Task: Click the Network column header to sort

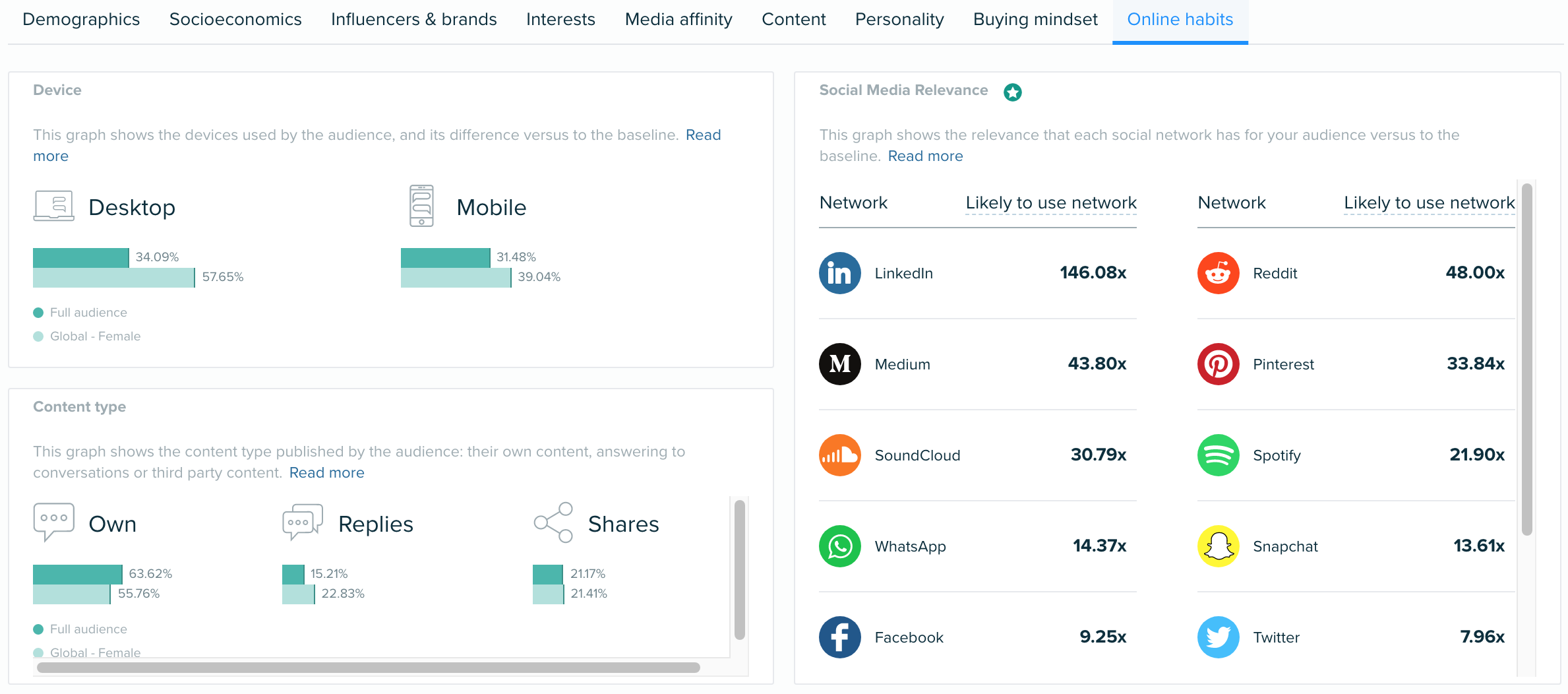Action: point(853,203)
